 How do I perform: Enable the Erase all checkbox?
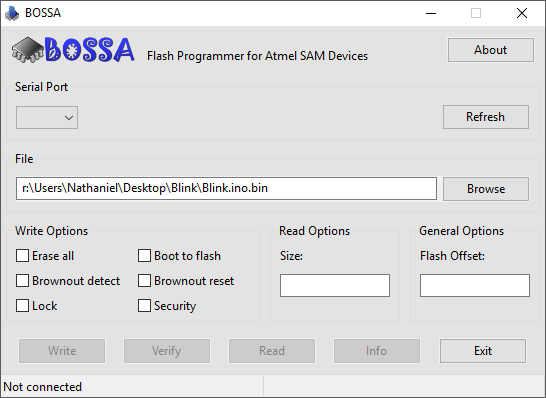coord(22,256)
